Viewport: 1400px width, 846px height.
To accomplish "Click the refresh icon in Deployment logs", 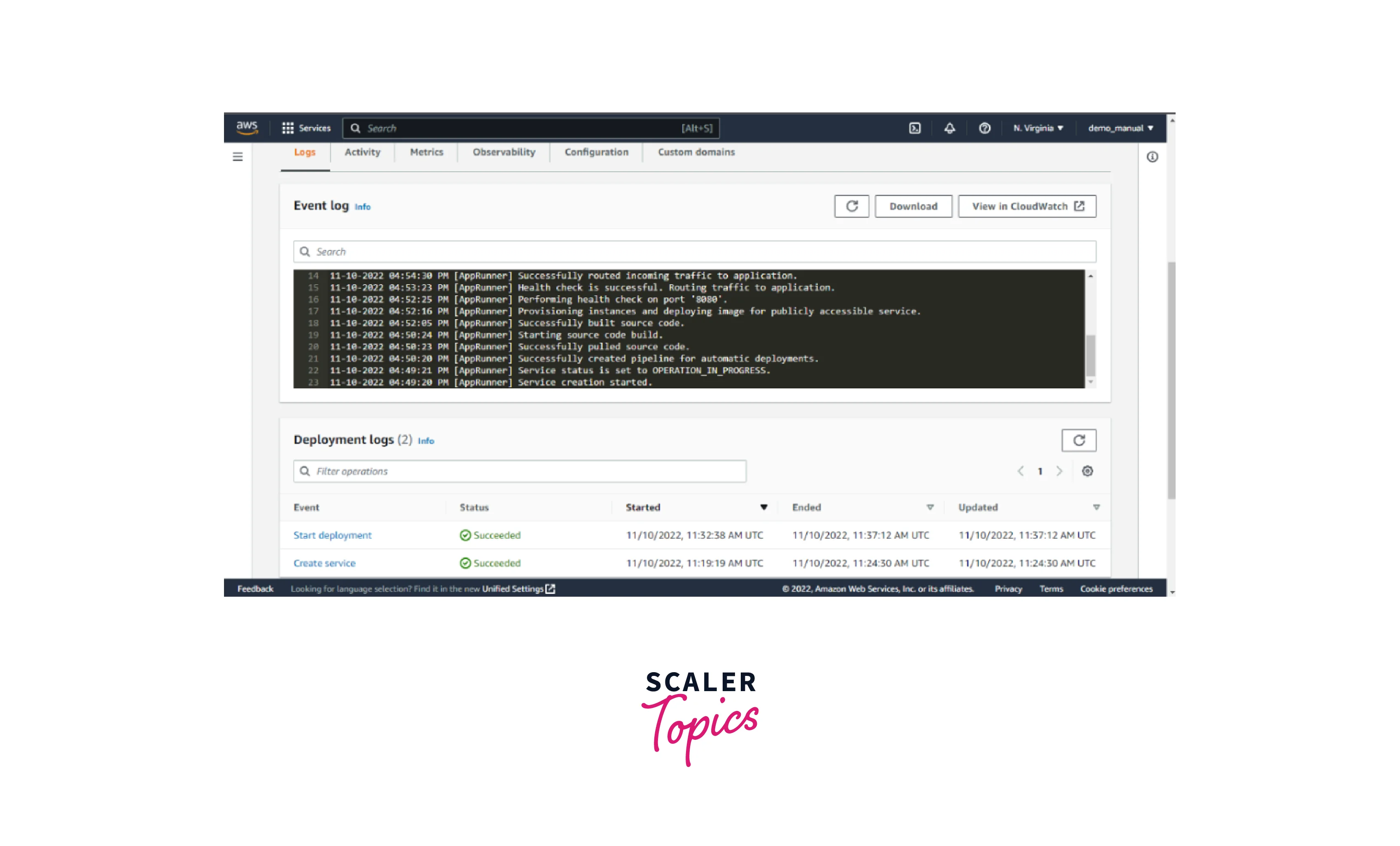I will [1079, 439].
